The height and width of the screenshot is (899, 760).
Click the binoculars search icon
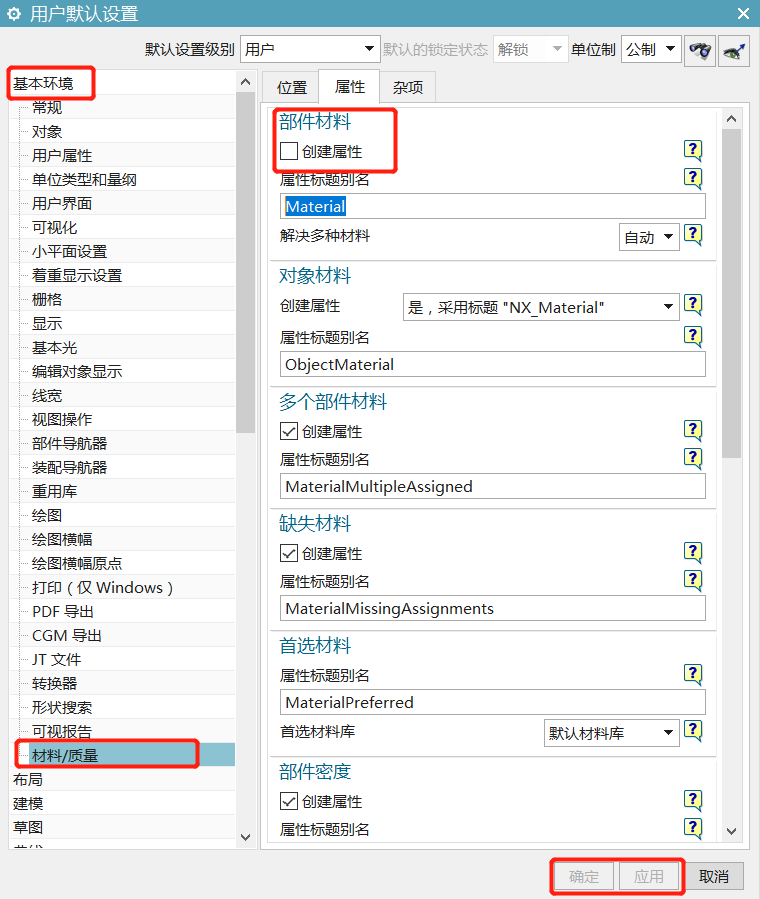click(700, 50)
